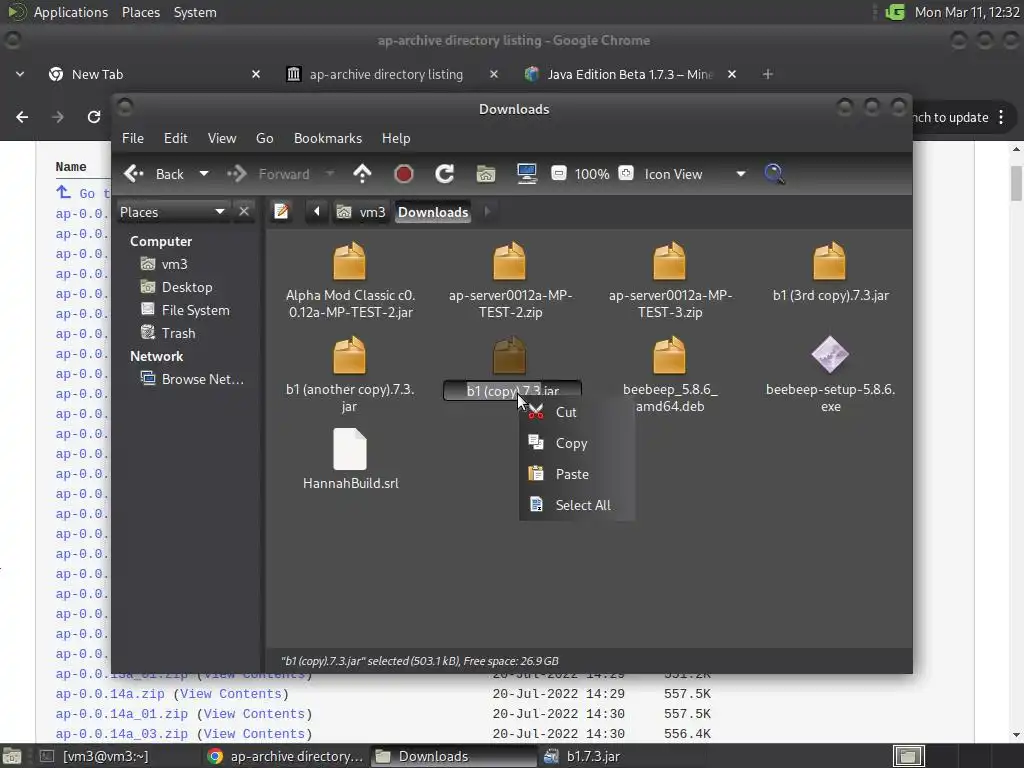Choose Copy in context menu

[x=571, y=443]
